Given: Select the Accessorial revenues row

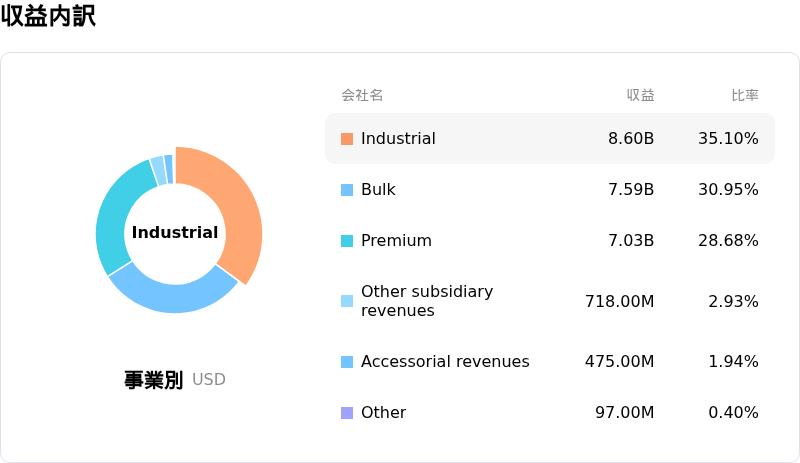Looking at the screenshot, I should (550, 362).
